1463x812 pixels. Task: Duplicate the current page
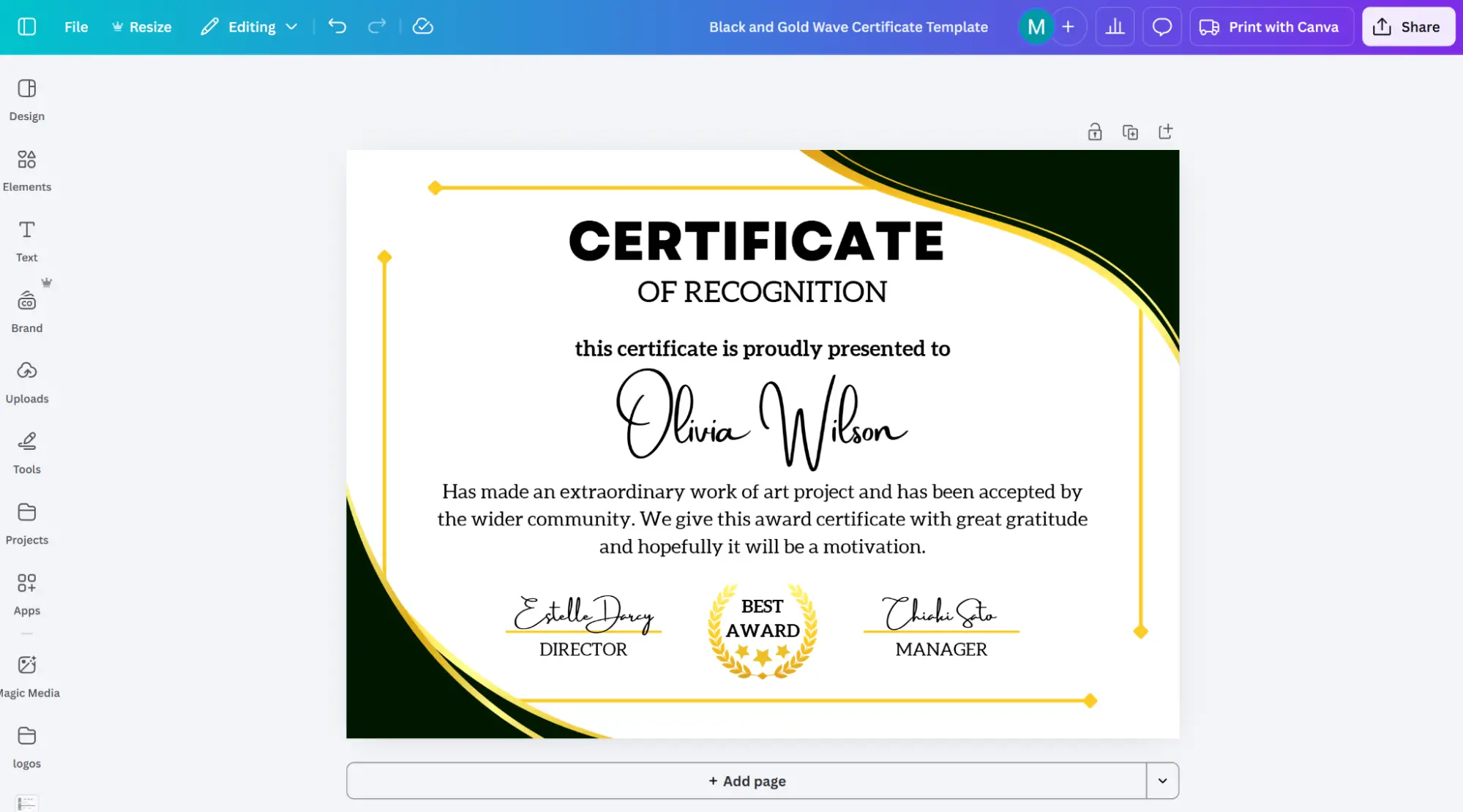(1130, 132)
